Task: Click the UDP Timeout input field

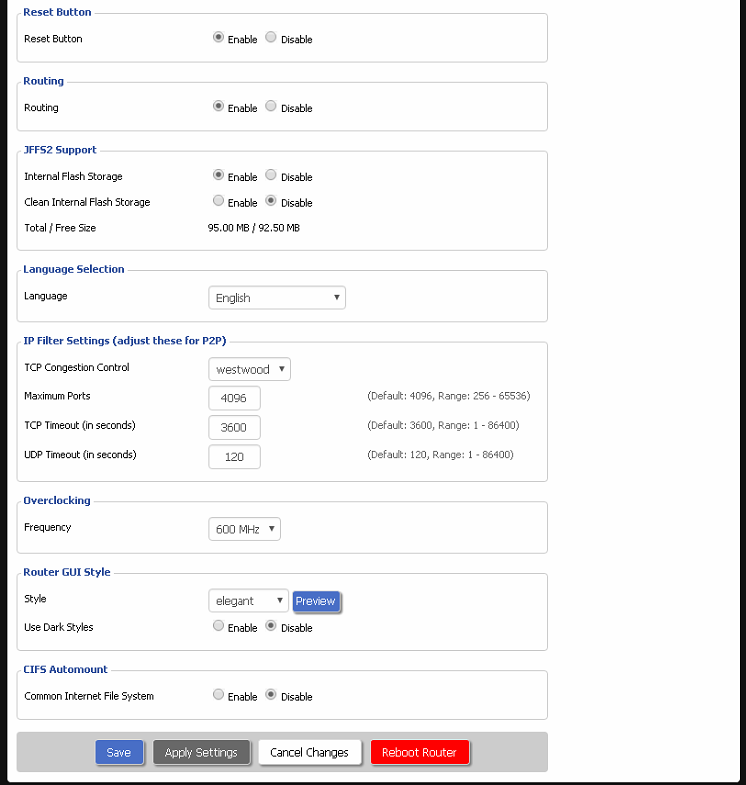Action: click(234, 457)
